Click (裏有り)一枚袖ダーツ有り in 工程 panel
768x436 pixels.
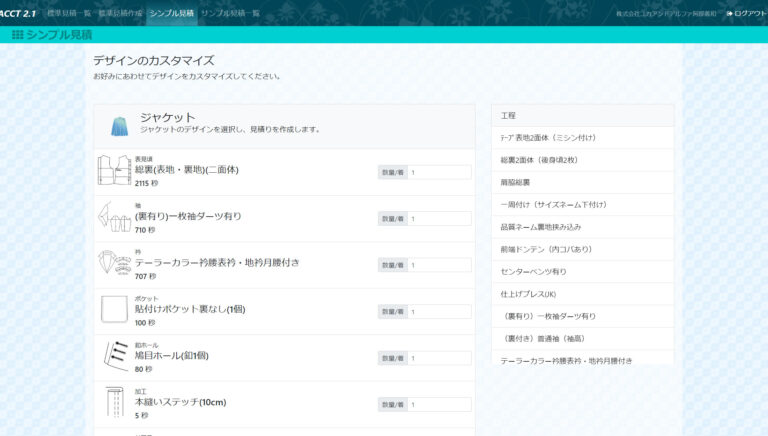pos(582,316)
